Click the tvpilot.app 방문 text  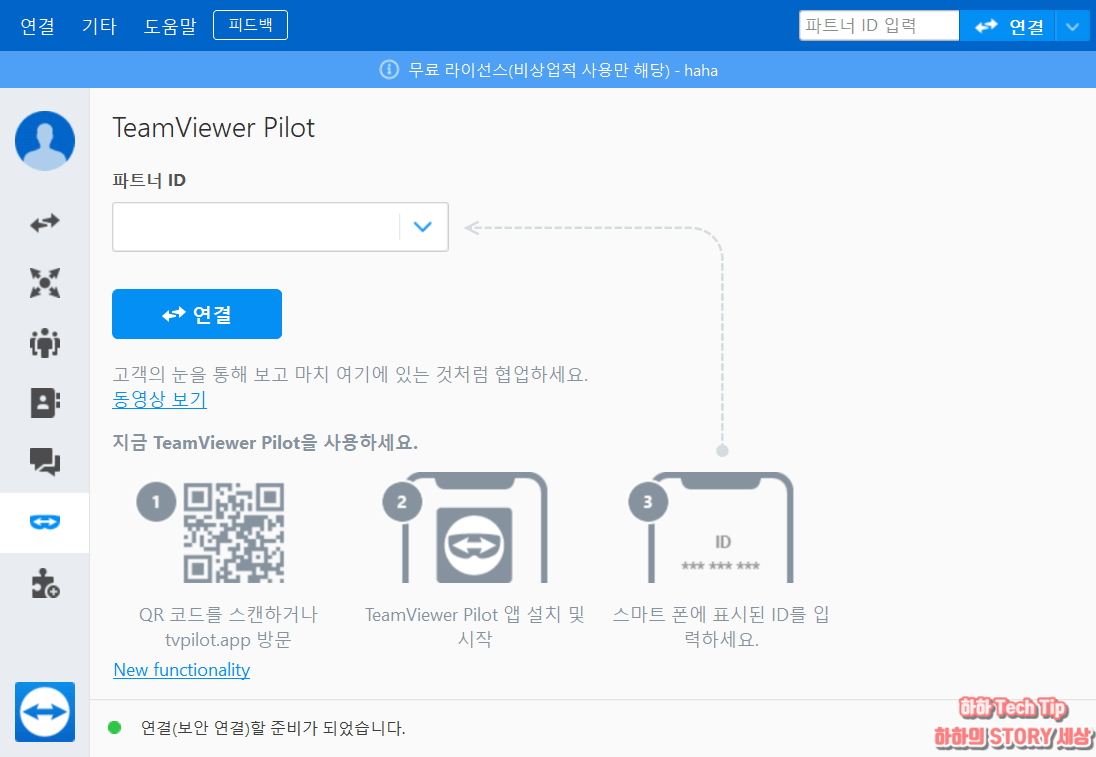pos(228,640)
